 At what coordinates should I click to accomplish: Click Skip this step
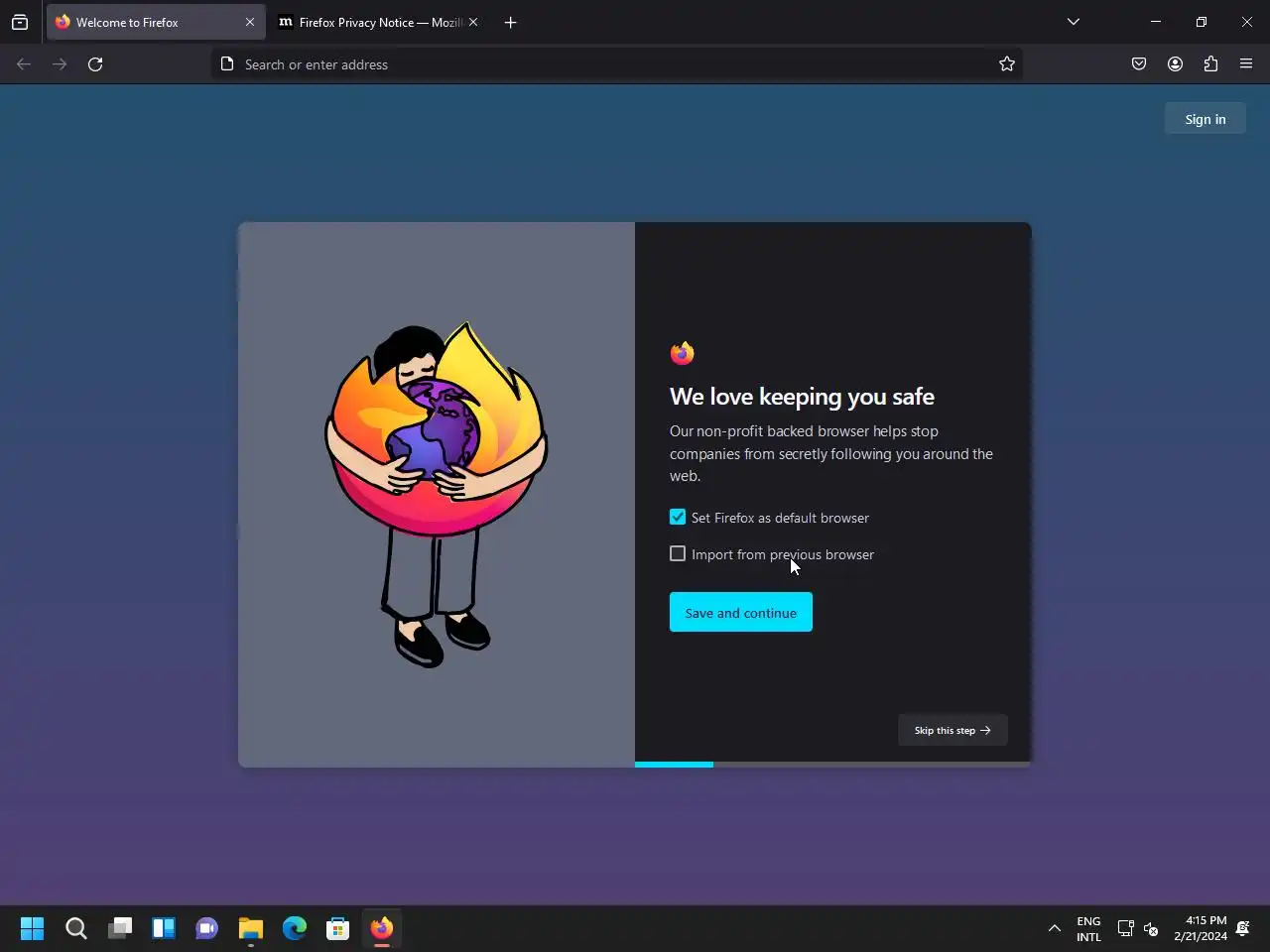tap(952, 730)
